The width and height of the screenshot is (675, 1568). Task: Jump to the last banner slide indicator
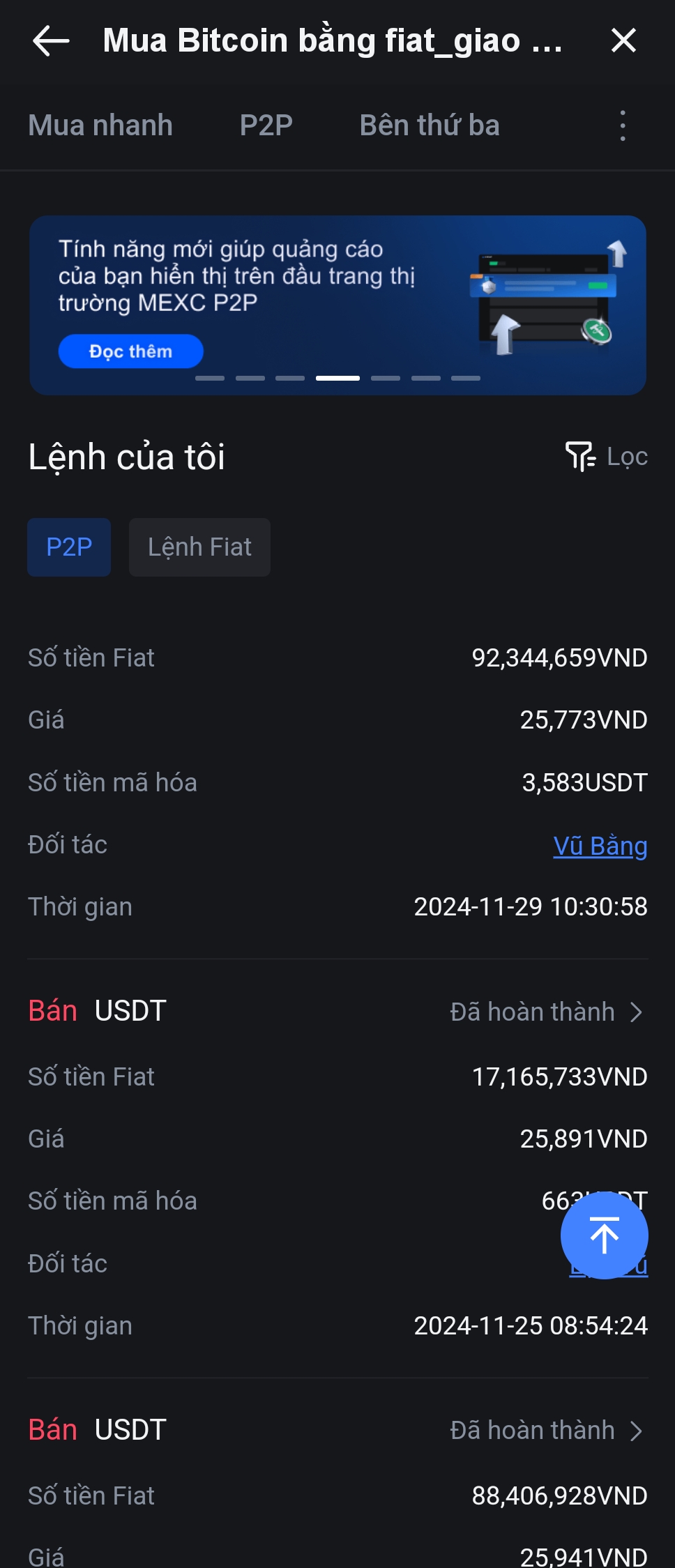[466, 378]
